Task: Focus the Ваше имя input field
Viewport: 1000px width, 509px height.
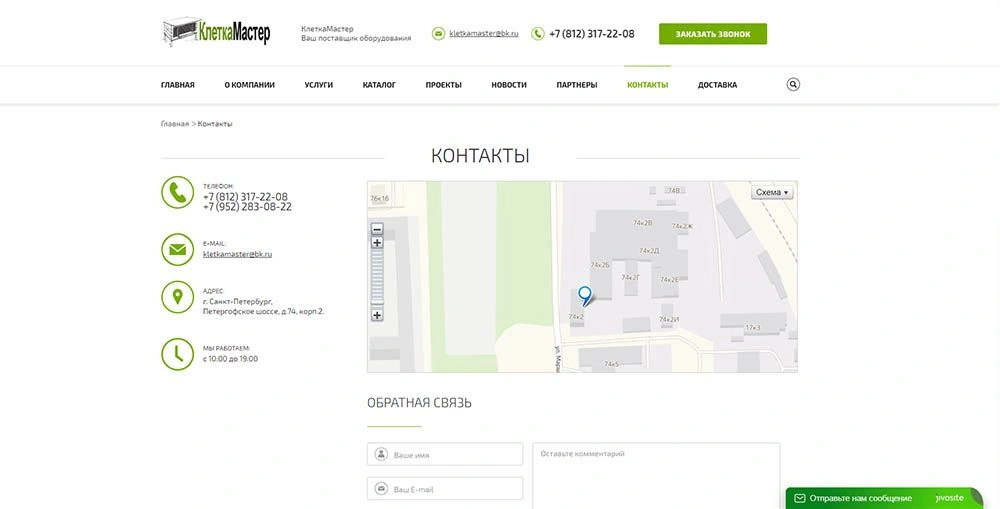Action: pyautogui.click(x=445, y=455)
